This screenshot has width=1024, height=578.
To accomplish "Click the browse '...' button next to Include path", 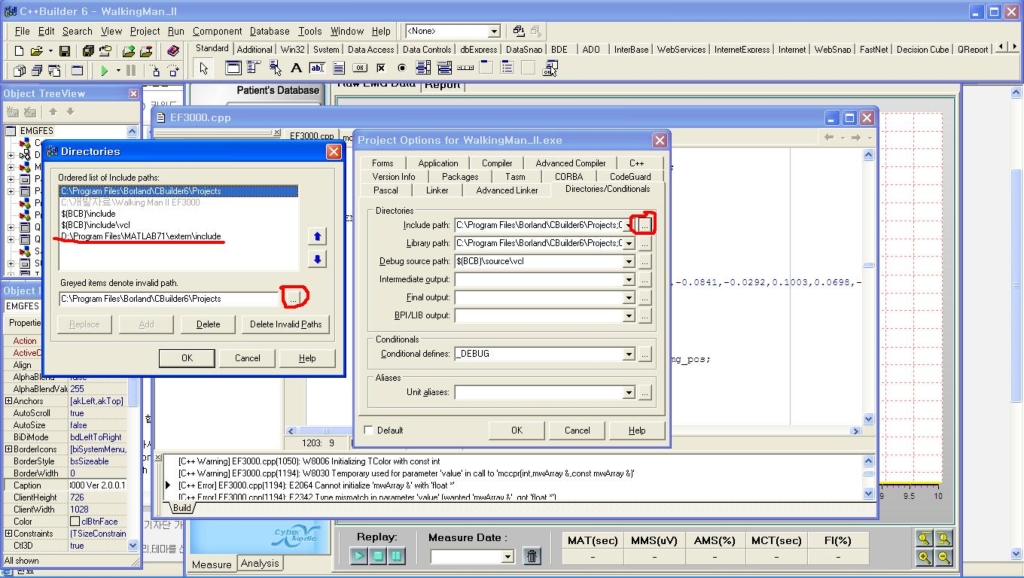I will click(645, 225).
